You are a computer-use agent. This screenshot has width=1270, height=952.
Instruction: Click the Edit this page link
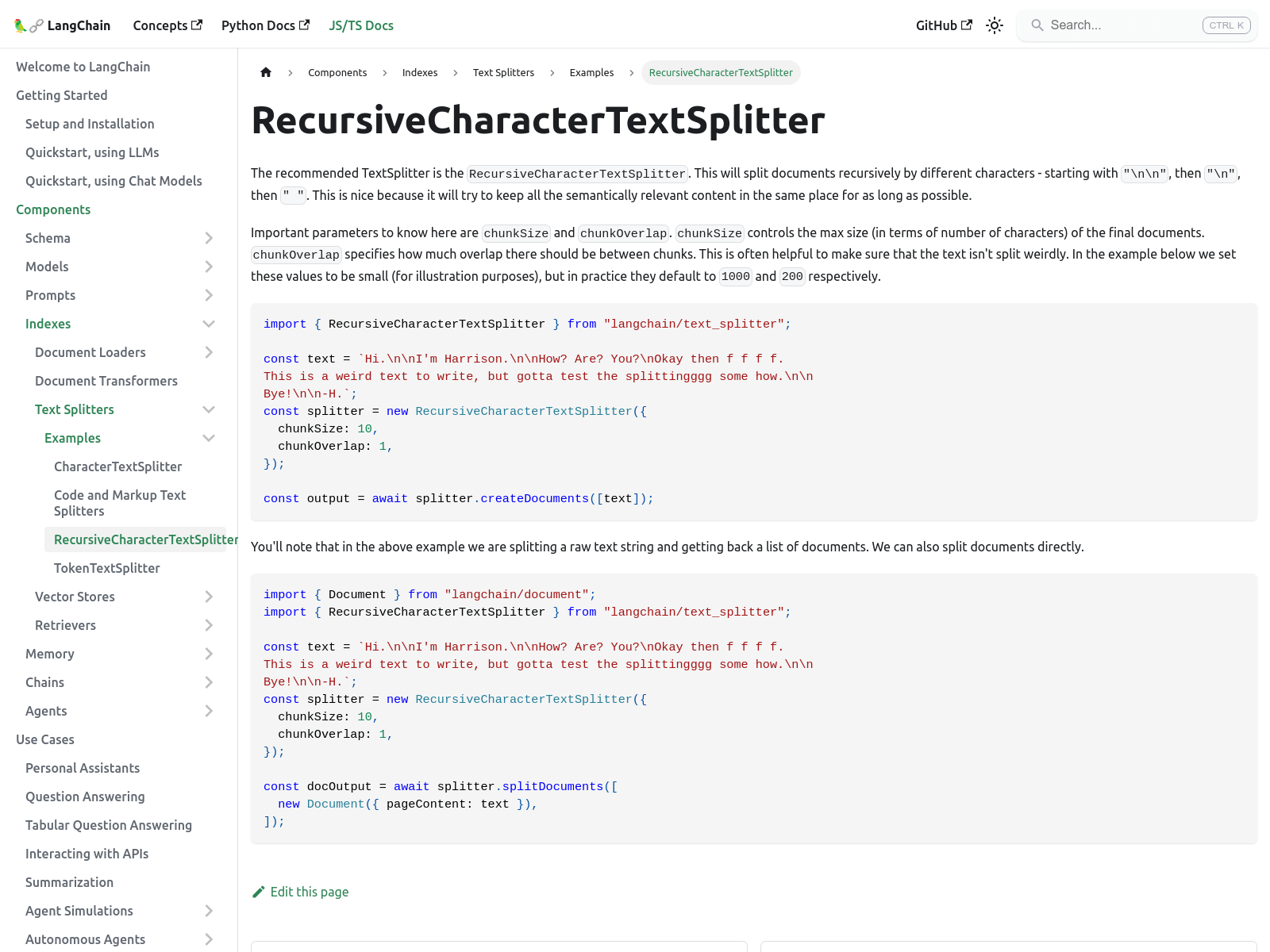pos(300,892)
